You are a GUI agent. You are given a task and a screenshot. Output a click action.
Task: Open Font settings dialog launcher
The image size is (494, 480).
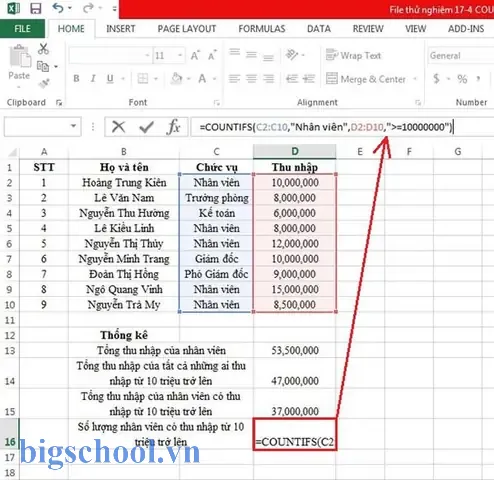pos(216,103)
